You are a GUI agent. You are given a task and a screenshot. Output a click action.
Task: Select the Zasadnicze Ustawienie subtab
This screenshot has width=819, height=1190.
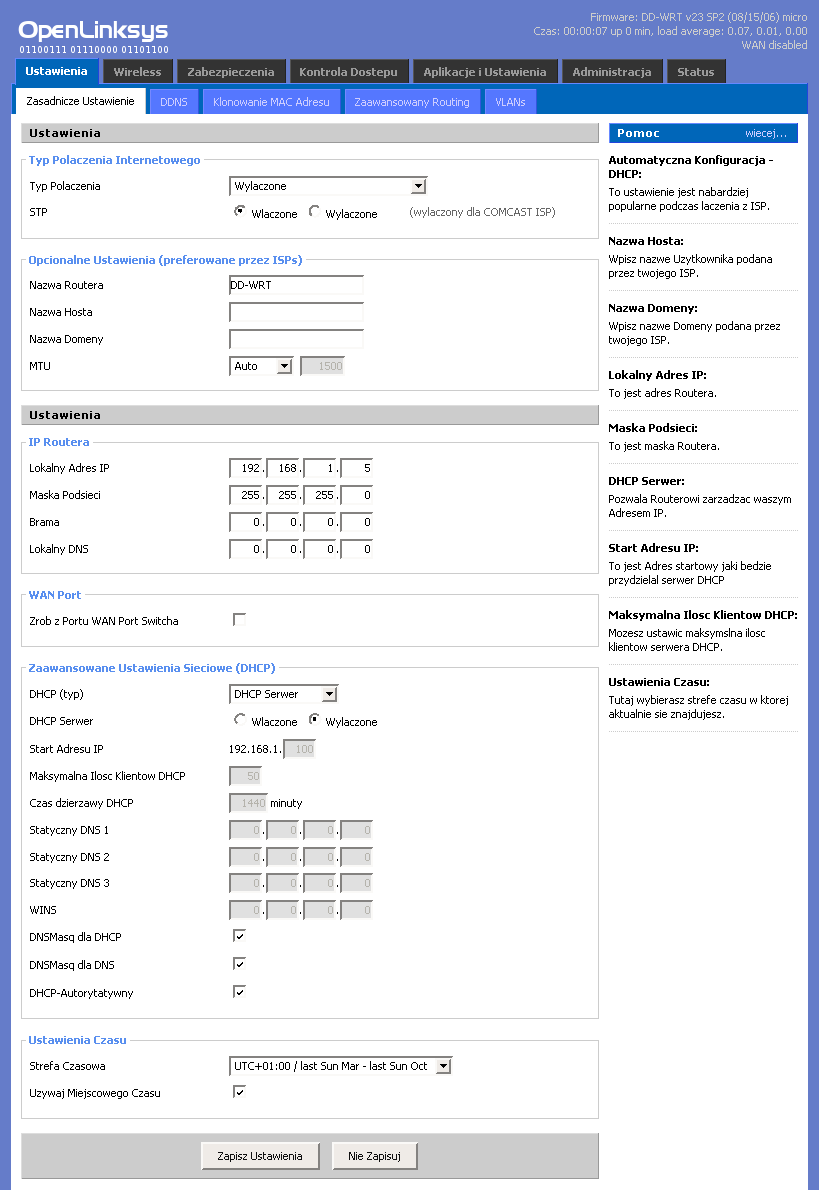tap(80, 101)
